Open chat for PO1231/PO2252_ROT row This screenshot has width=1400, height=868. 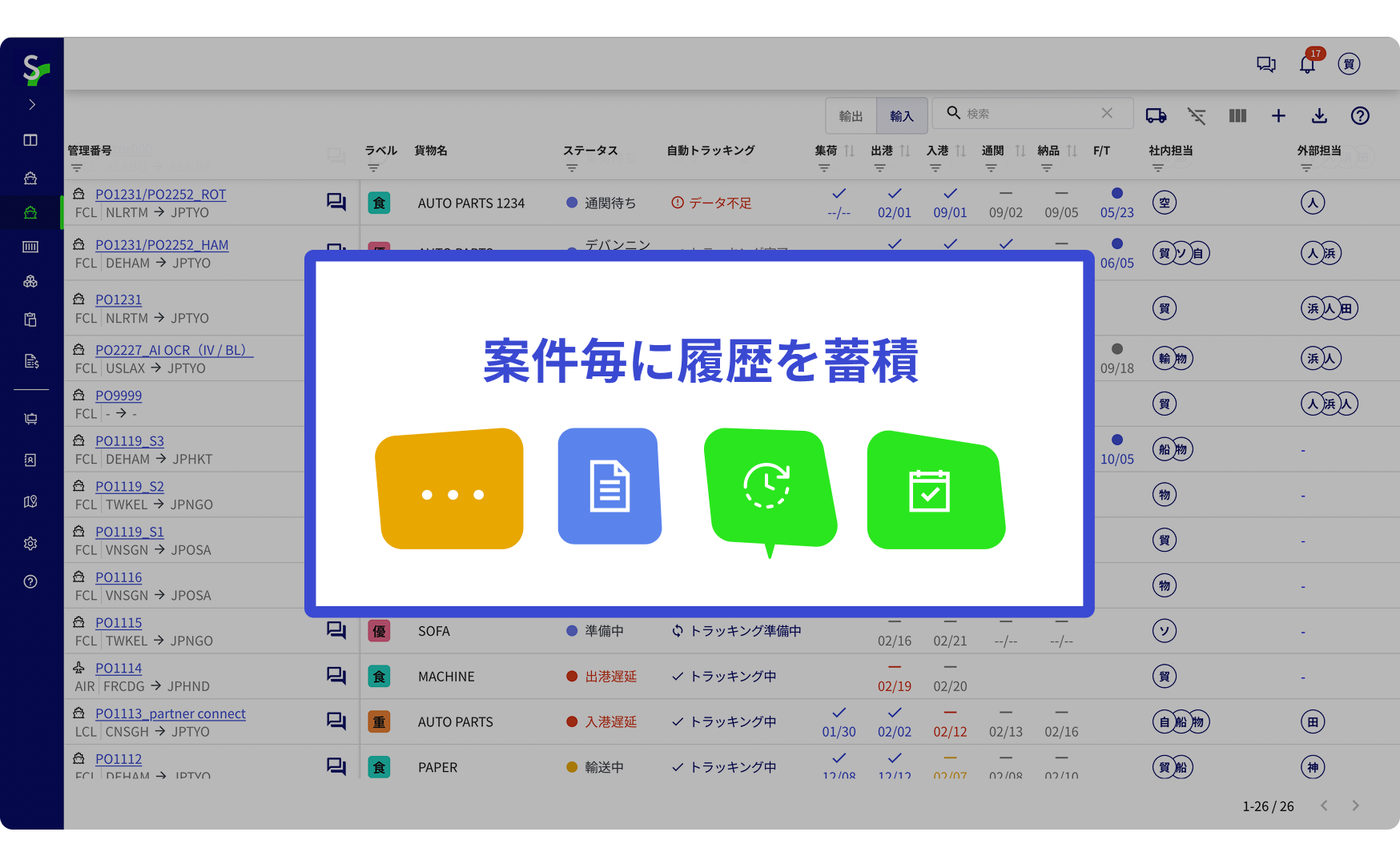point(336,203)
